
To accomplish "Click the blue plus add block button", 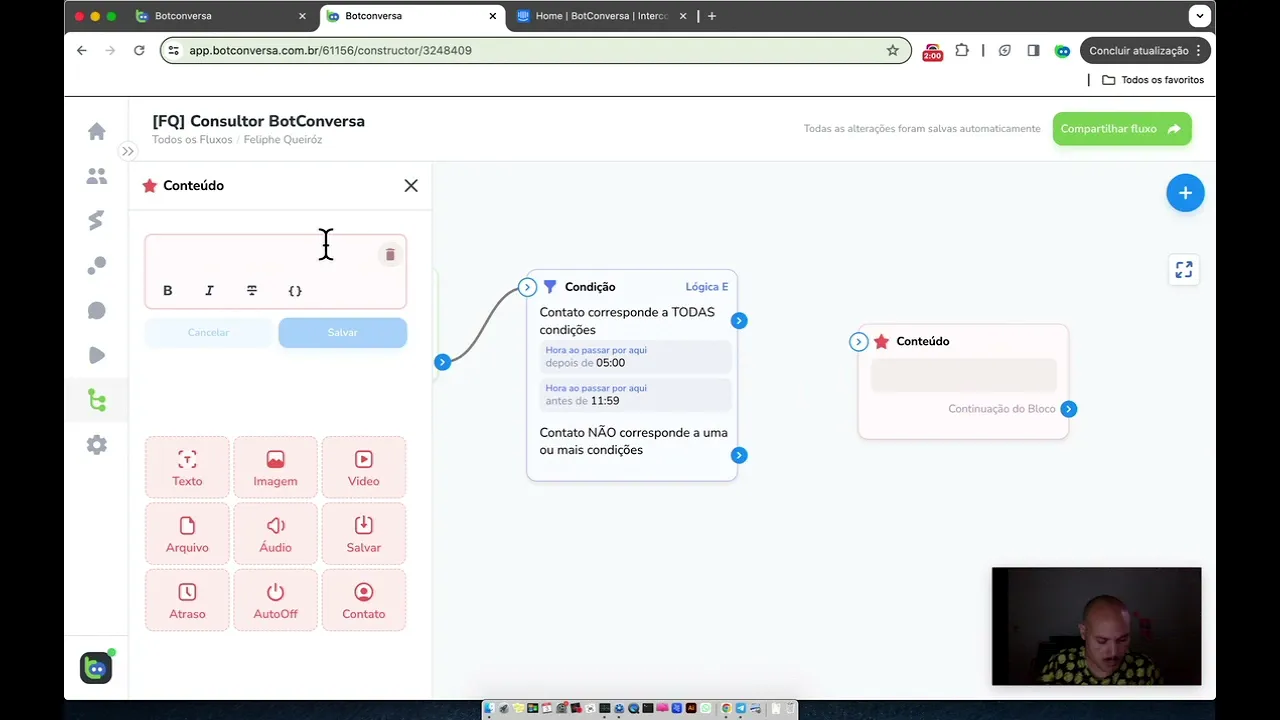I will (x=1185, y=193).
